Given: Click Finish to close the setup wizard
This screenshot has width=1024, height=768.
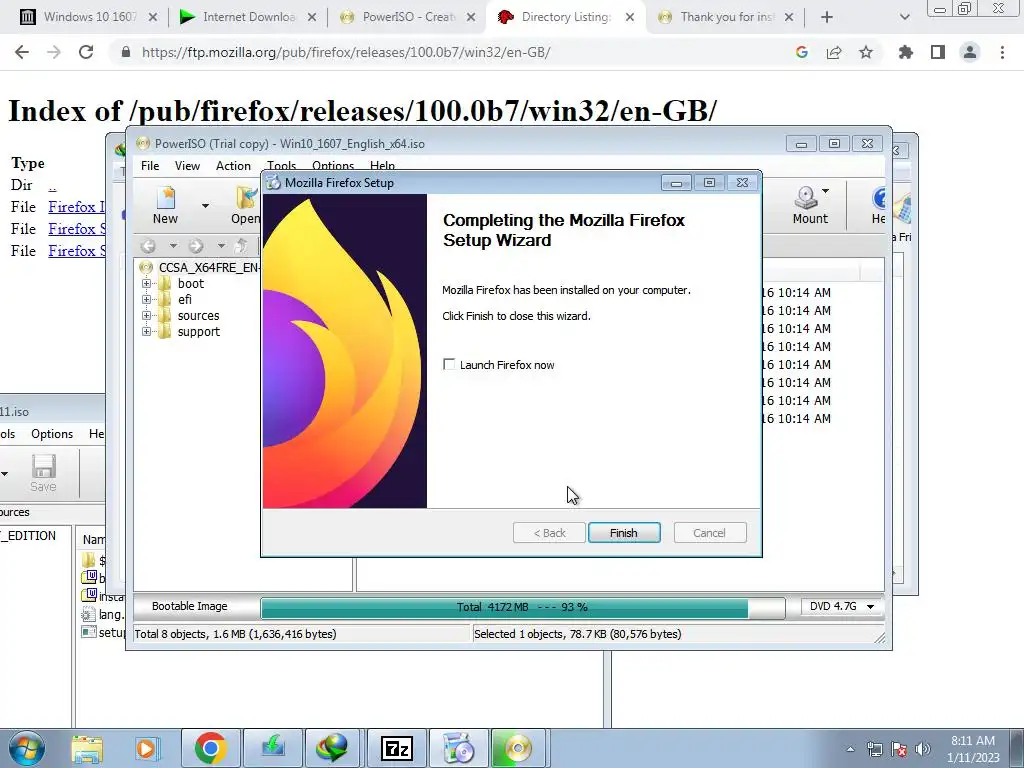Looking at the screenshot, I should 624,533.
